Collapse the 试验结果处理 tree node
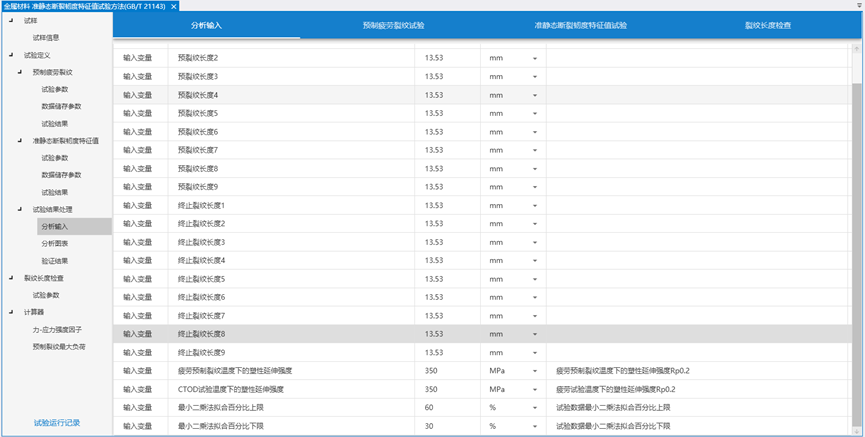The width and height of the screenshot is (865, 437). coord(20,209)
